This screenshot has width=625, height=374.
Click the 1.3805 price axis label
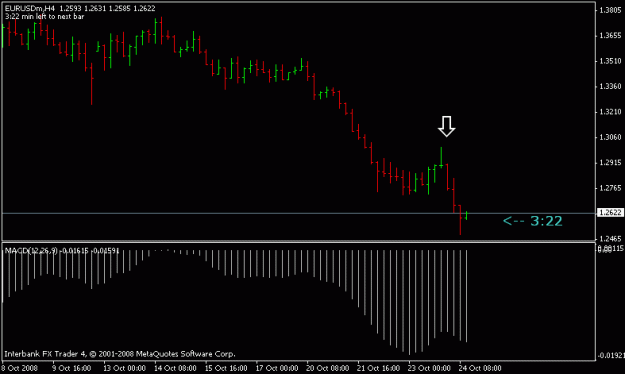coord(611,10)
